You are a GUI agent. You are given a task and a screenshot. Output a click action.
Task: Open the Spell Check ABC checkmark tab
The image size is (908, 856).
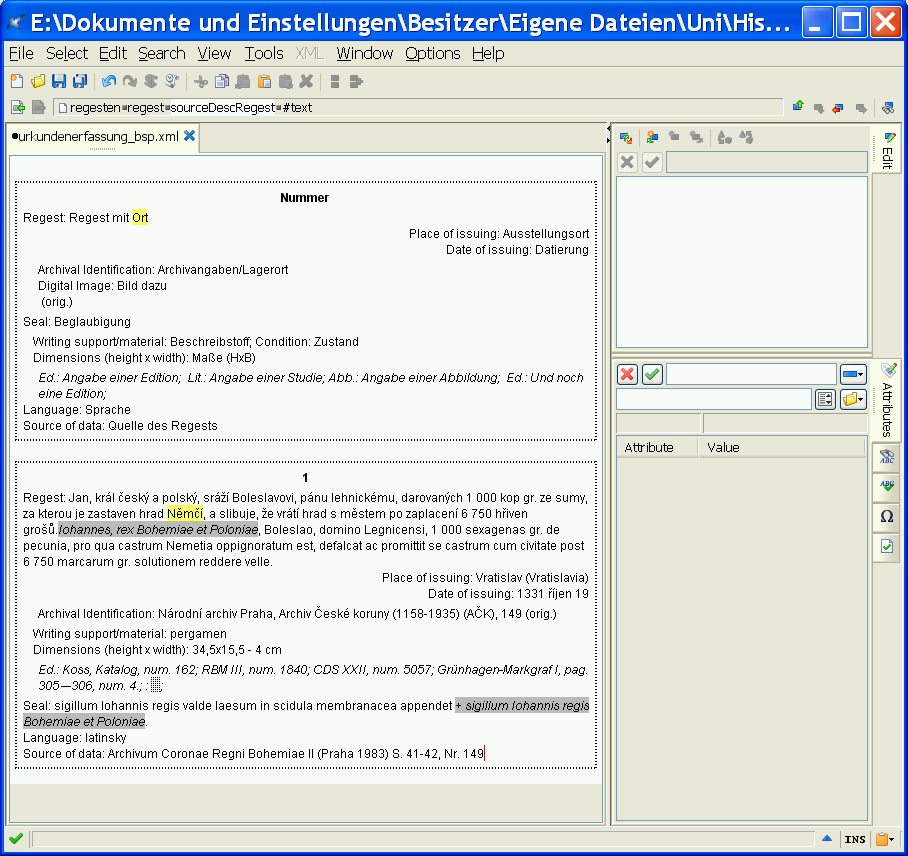point(887,486)
